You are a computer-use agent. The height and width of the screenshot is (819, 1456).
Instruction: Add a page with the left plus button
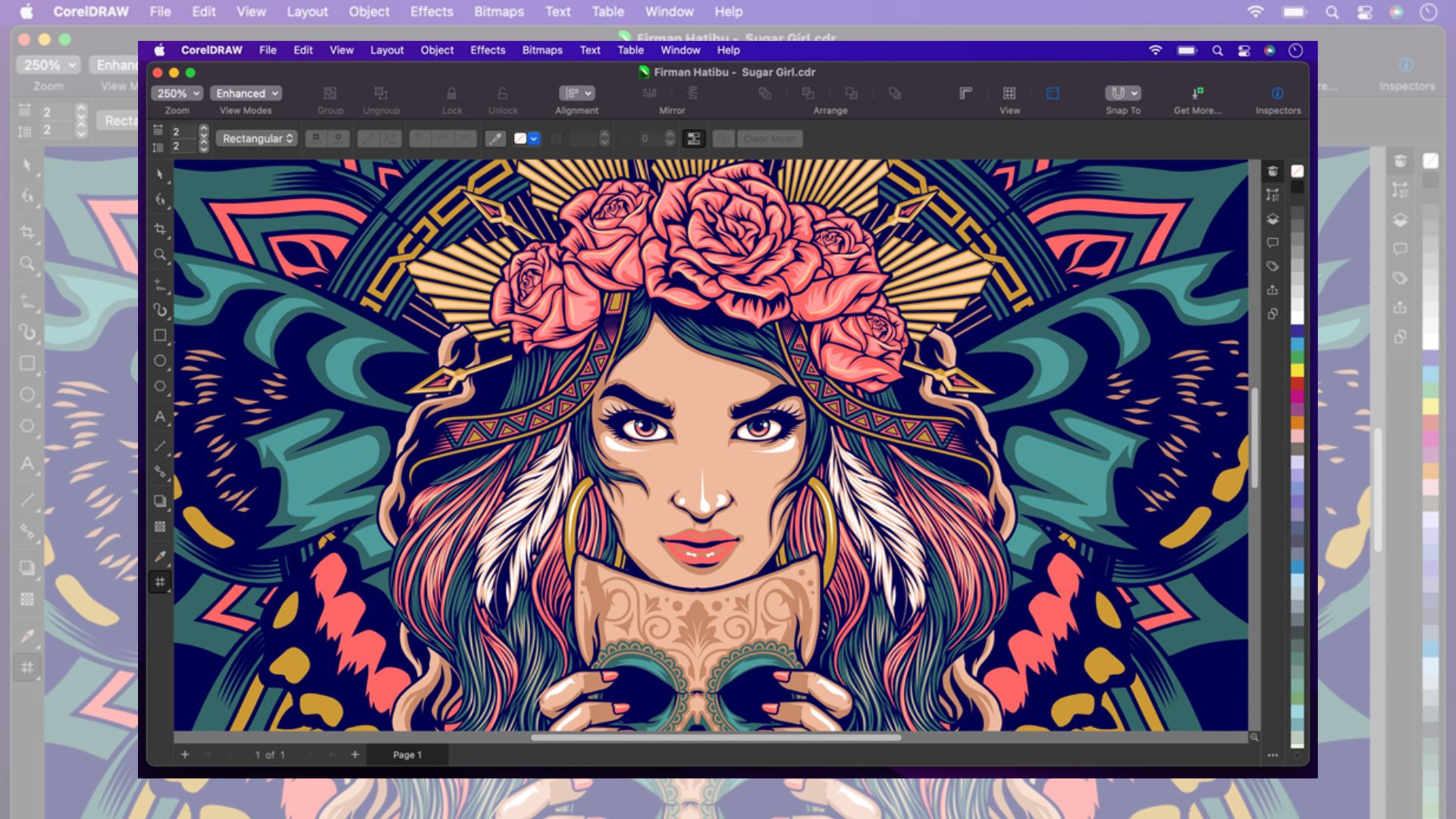pyautogui.click(x=185, y=755)
